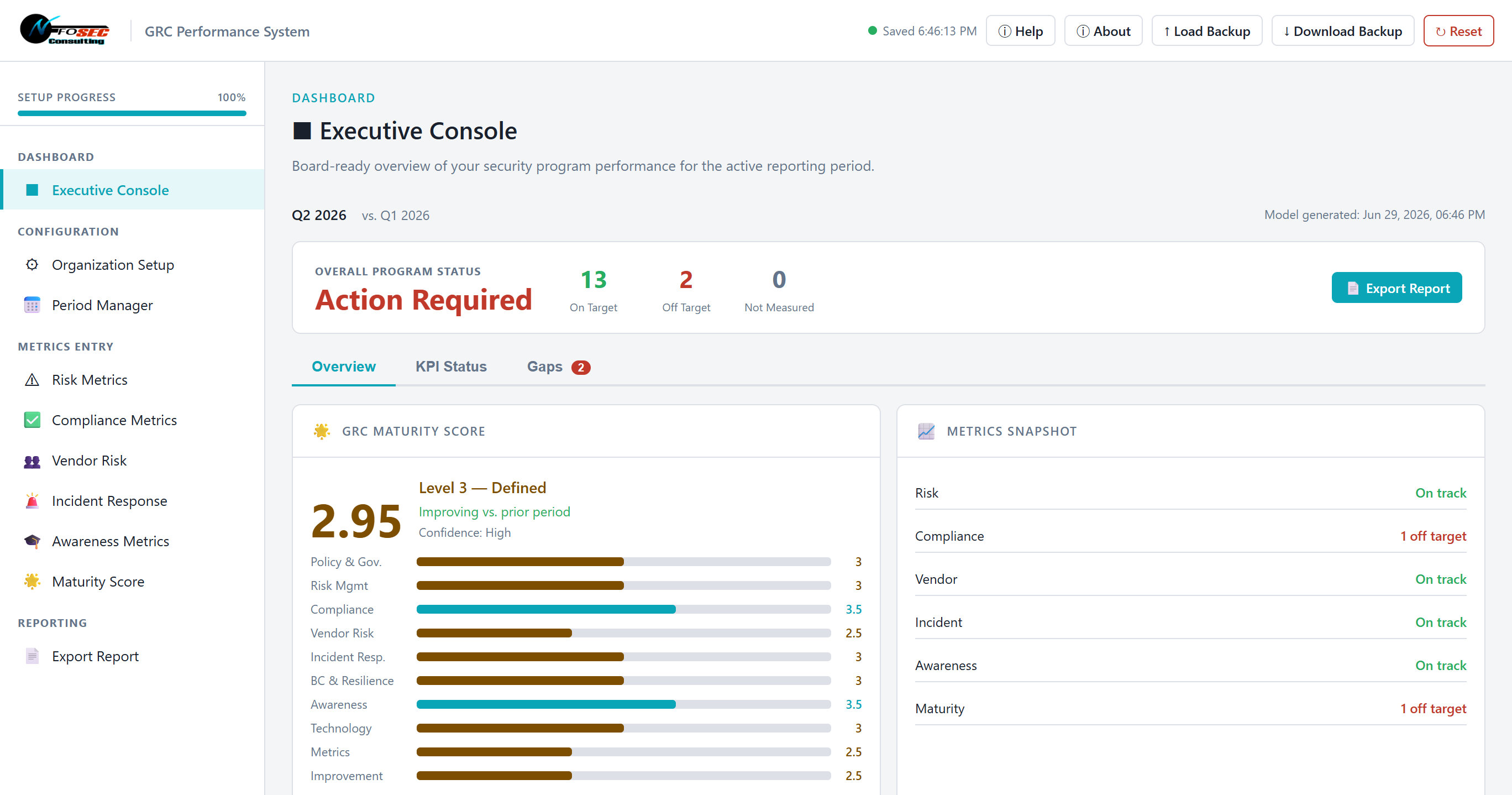Click the Risk row in Metrics Snapshot
Screen dimensions: 1512x795
coord(1190,493)
